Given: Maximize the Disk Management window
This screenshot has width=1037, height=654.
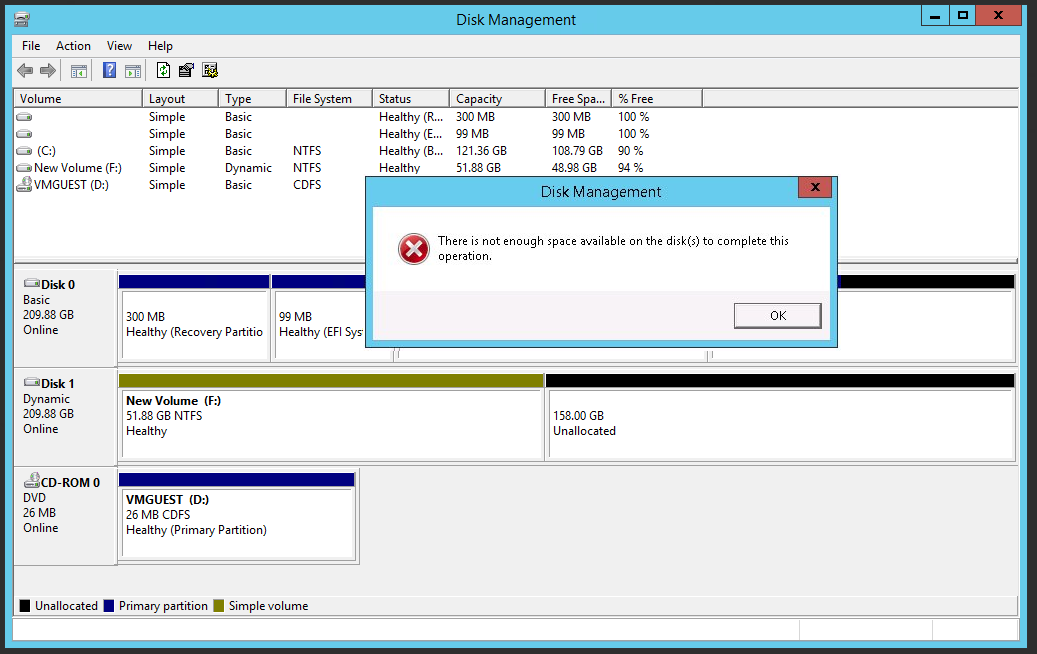Looking at the screenshot, I should tap(963, 16).
